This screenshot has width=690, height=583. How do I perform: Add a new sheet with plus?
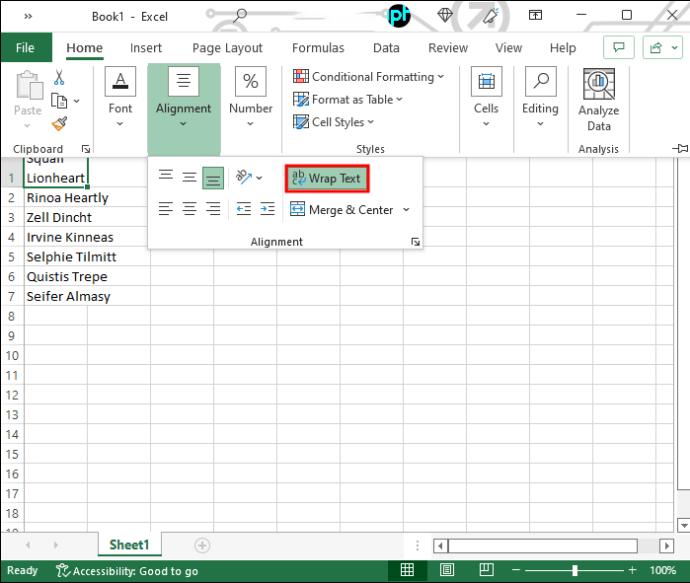pos(202,546)
